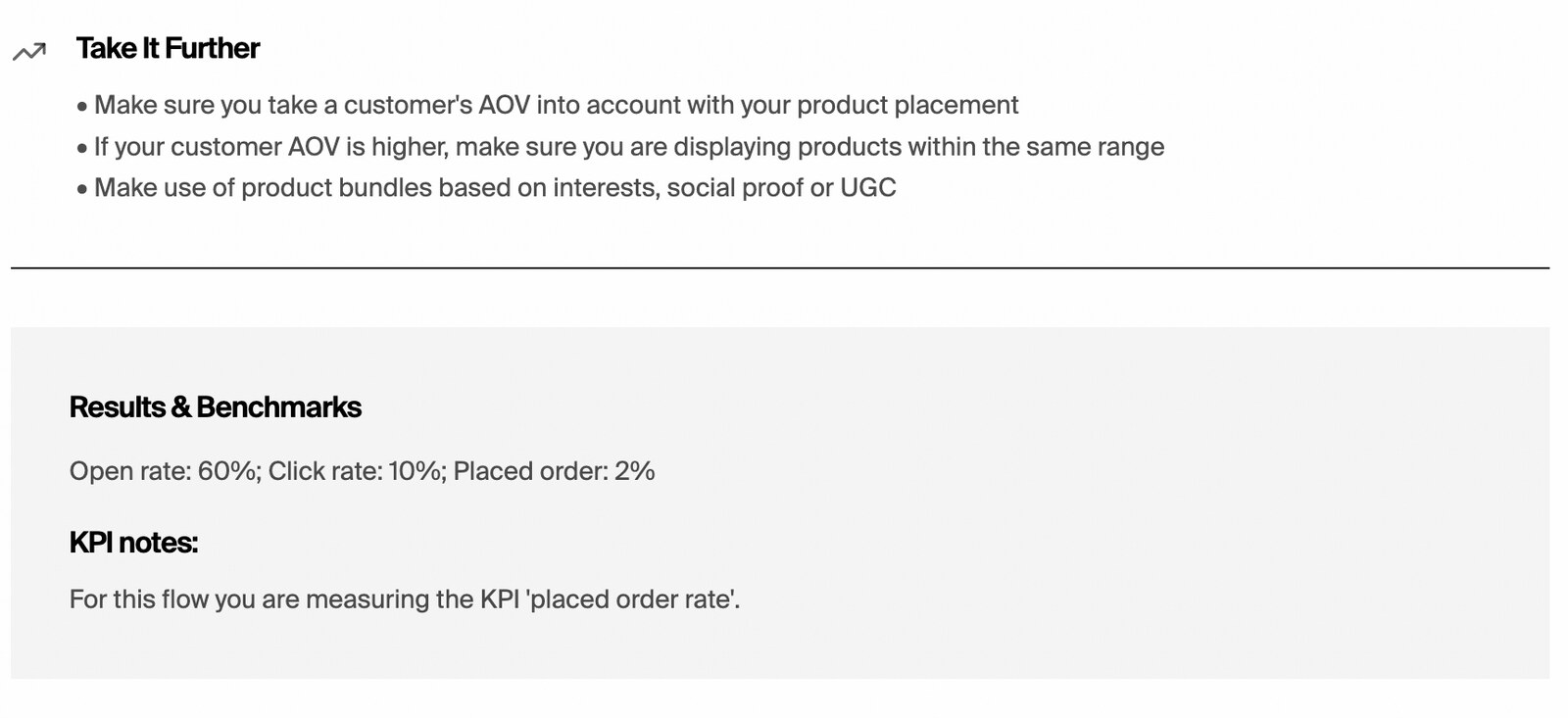Click the bullet about displaying products within range
Image resolution: width=1568 pixels, height=718 pixels.
pos(620,147)
